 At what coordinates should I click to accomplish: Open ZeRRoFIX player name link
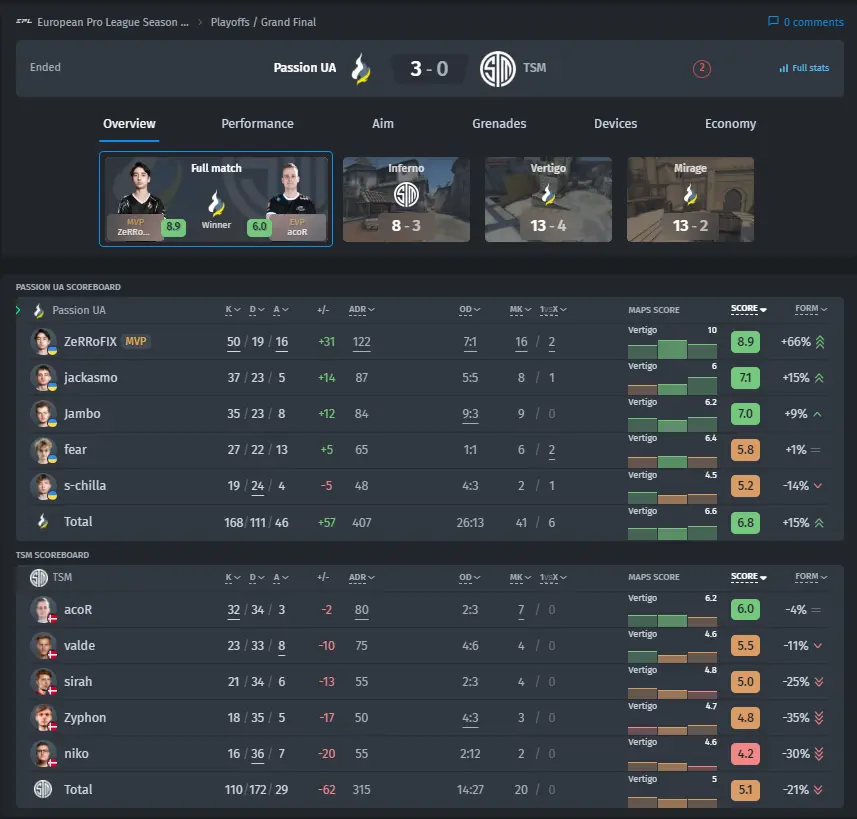click(90, 342)
